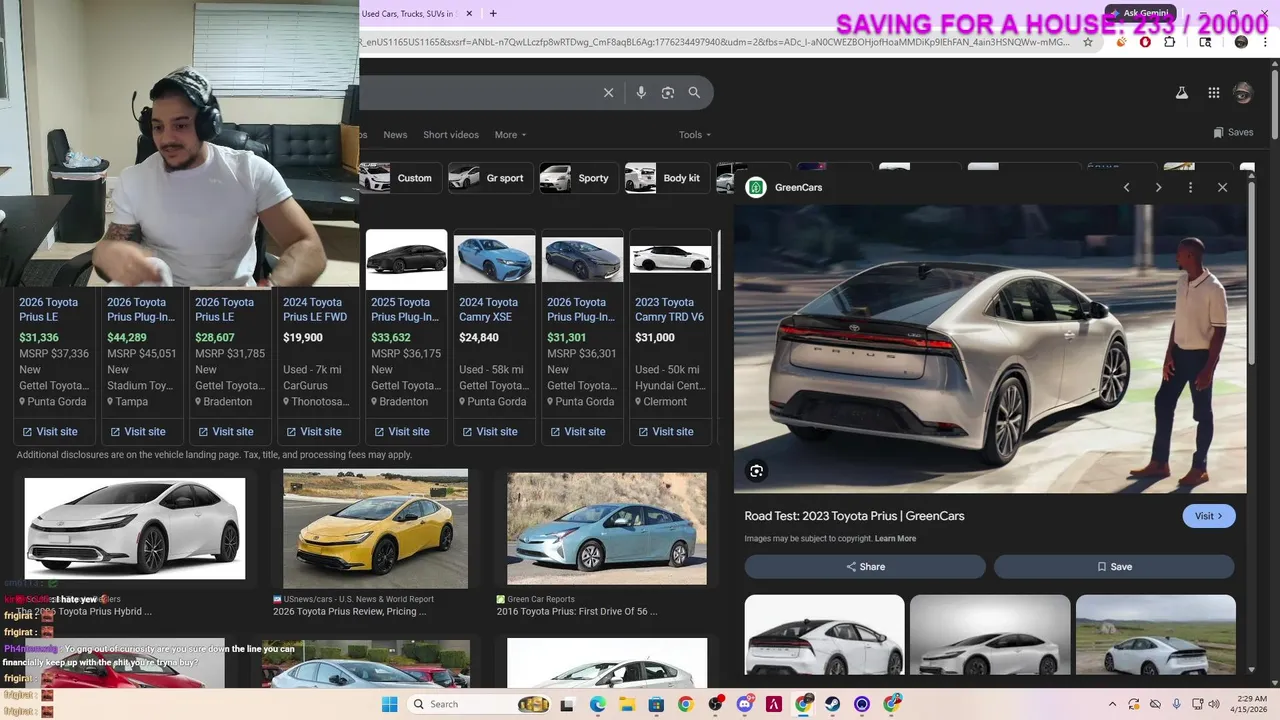This screenshot has width=1280, height=720.
Task: Start voice search with the microphone icon
Action: [x=641, y=93]
